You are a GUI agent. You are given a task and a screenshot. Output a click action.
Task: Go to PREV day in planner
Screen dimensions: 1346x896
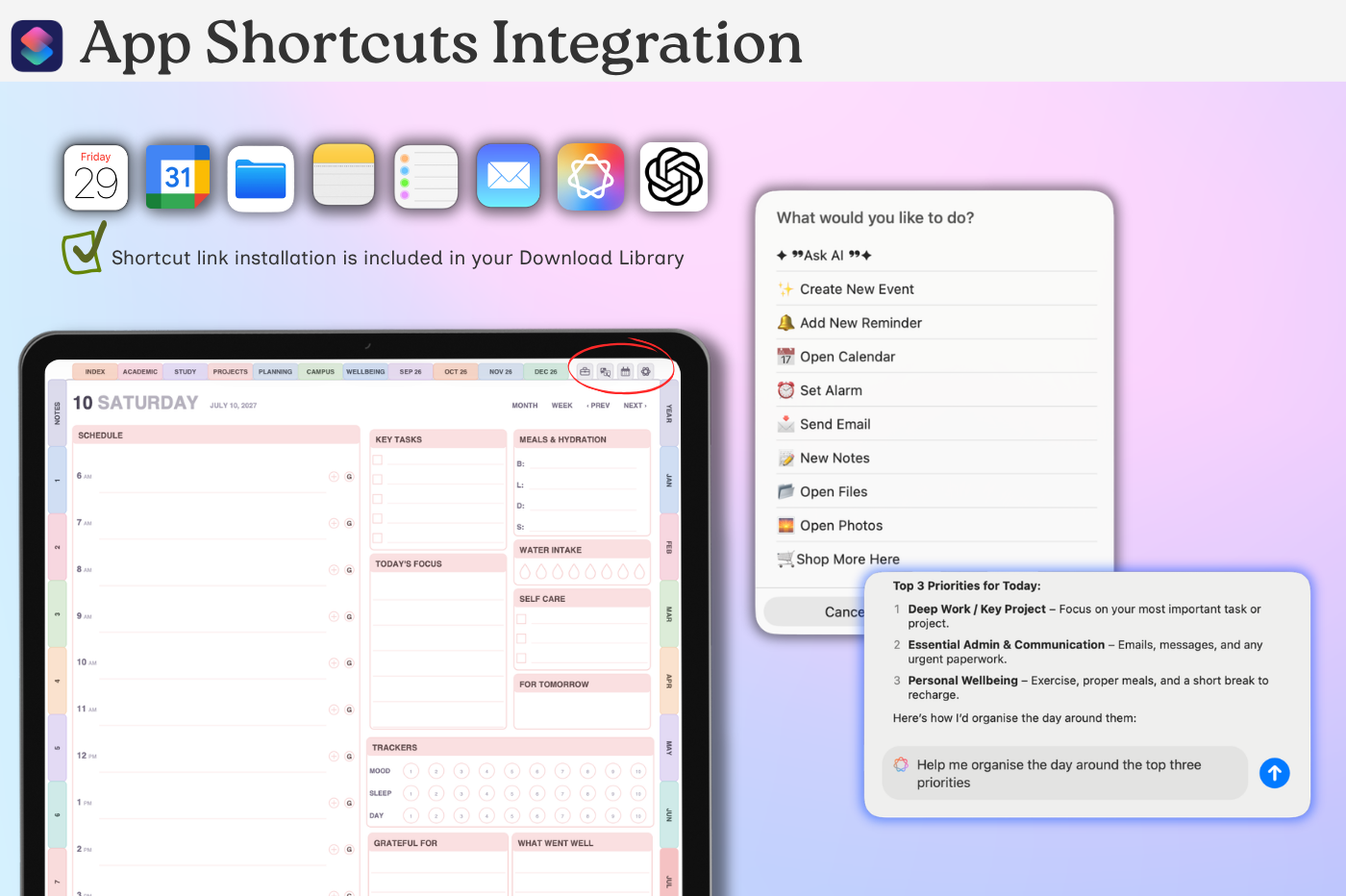[598, 406]
